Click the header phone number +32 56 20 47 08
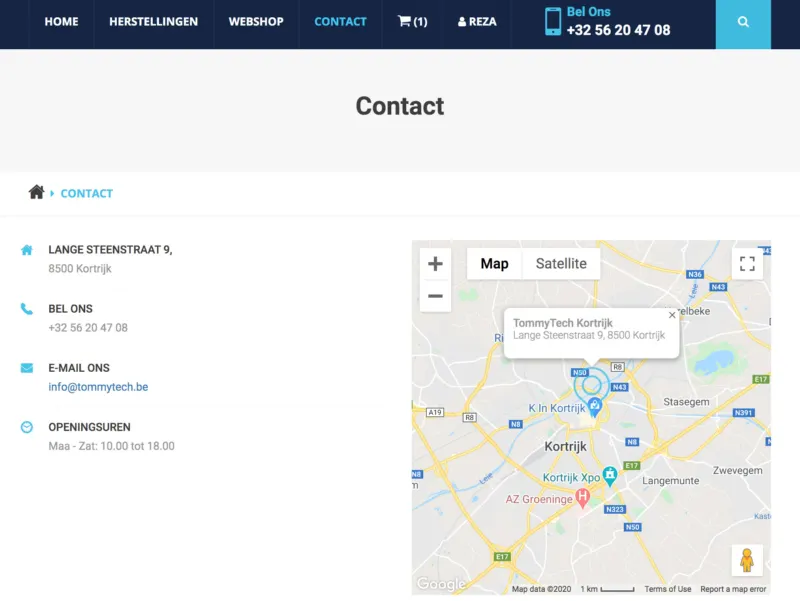 (618, 30)
